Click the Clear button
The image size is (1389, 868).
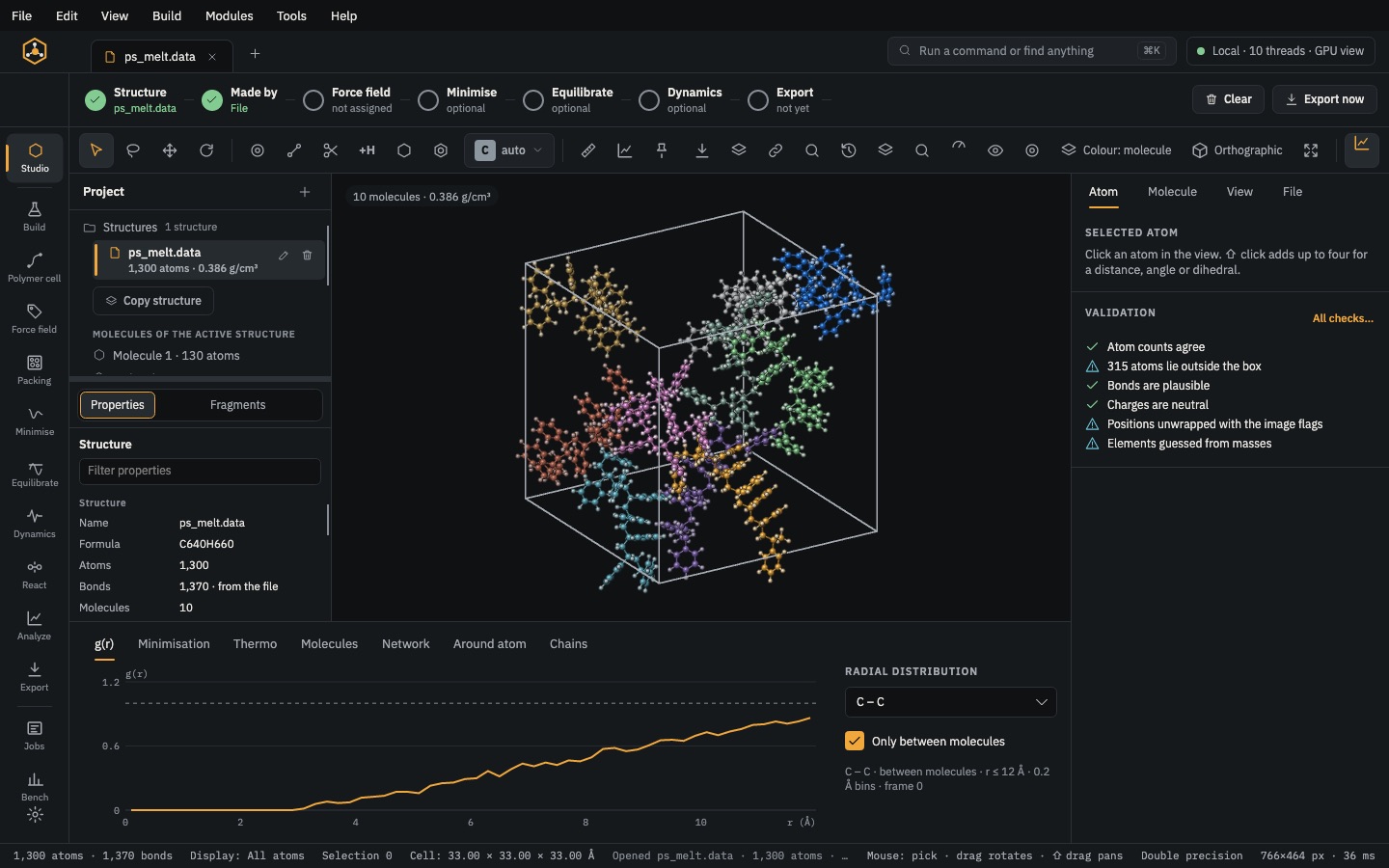(x=1228, y=99)
